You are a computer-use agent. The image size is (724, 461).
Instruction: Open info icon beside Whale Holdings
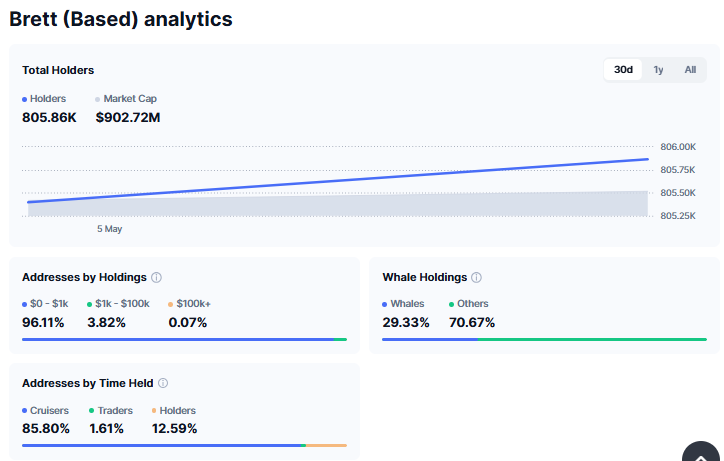[477, 277]
